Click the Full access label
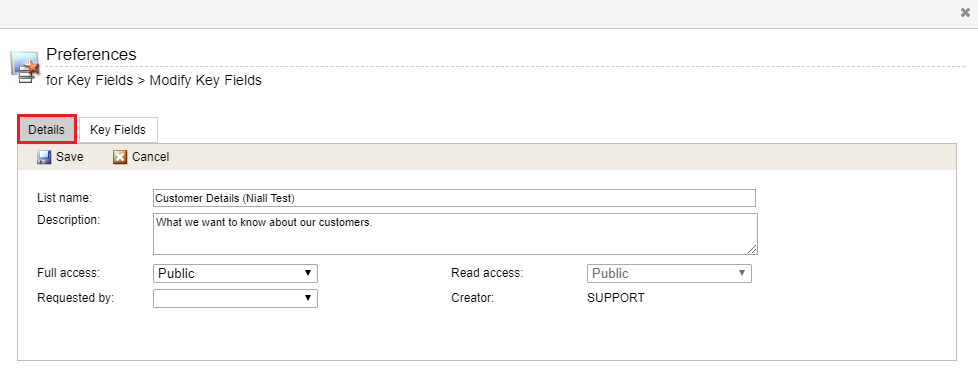Image resolution: width=978 pixels, height=369 pixels. (69, 273)
